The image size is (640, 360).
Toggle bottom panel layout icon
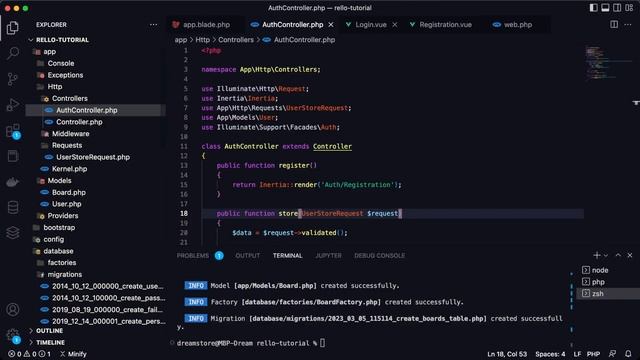point(605,8)
